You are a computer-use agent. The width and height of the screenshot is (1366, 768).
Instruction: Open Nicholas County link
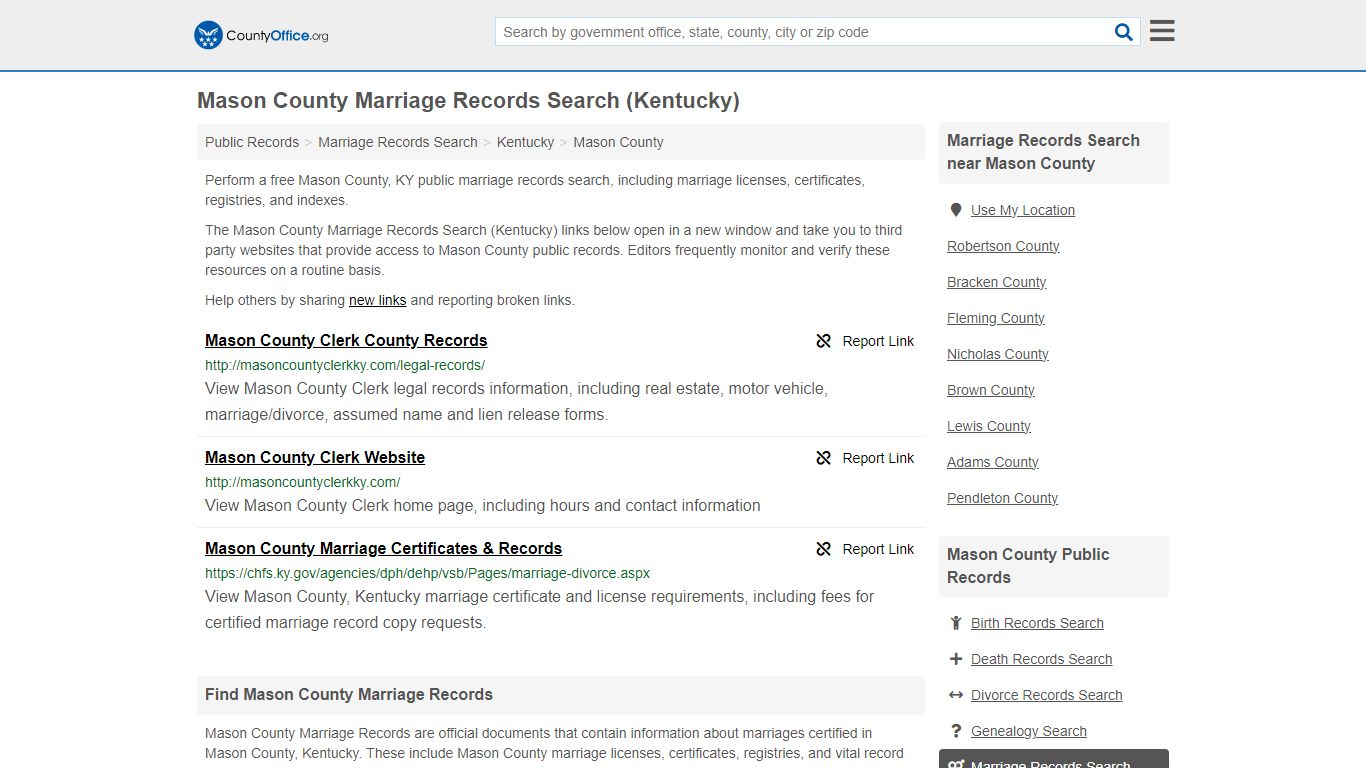pyautogui.click(x=998, y=354)
